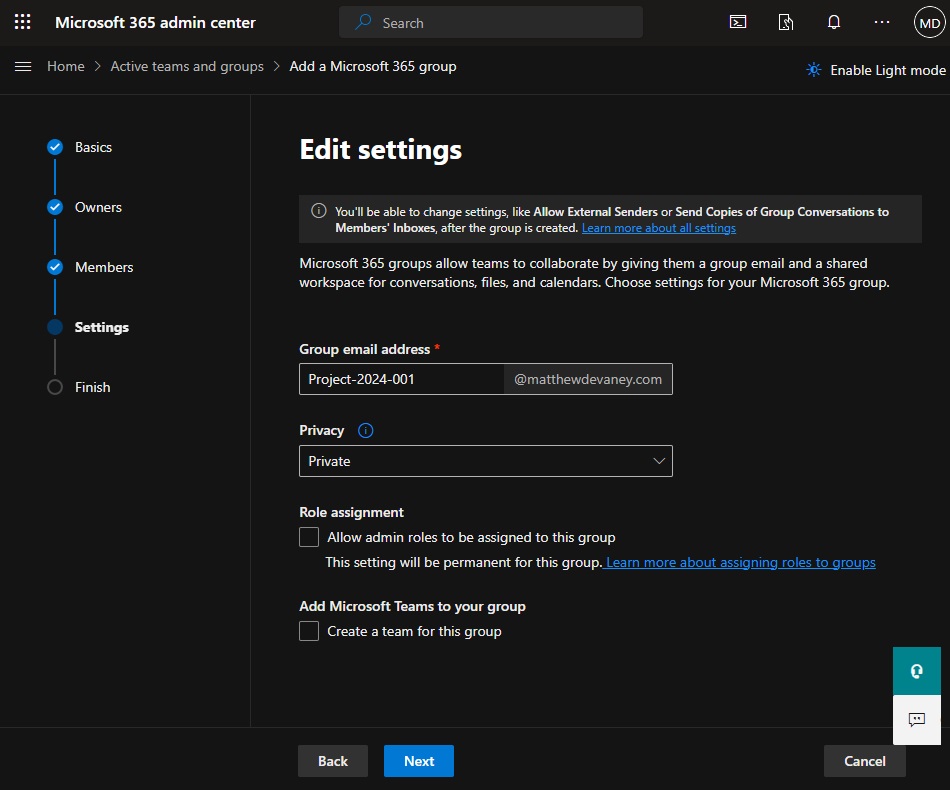This screenshot has width=950, height=790.
Task: Click the @matthewdevaney.com domain suffix
Action: click(588, 379)
